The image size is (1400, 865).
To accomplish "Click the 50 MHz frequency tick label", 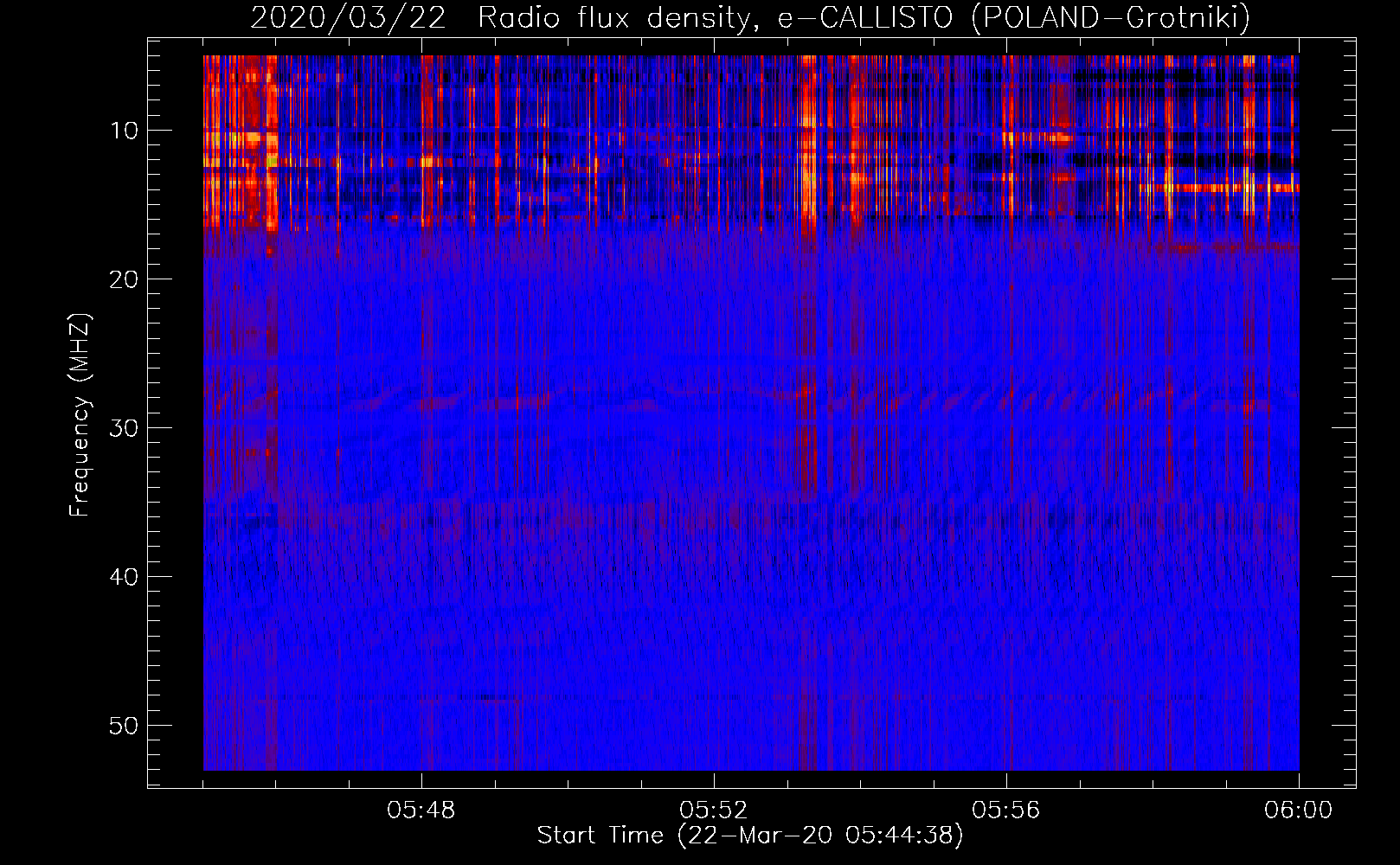I will coord(125,726).
